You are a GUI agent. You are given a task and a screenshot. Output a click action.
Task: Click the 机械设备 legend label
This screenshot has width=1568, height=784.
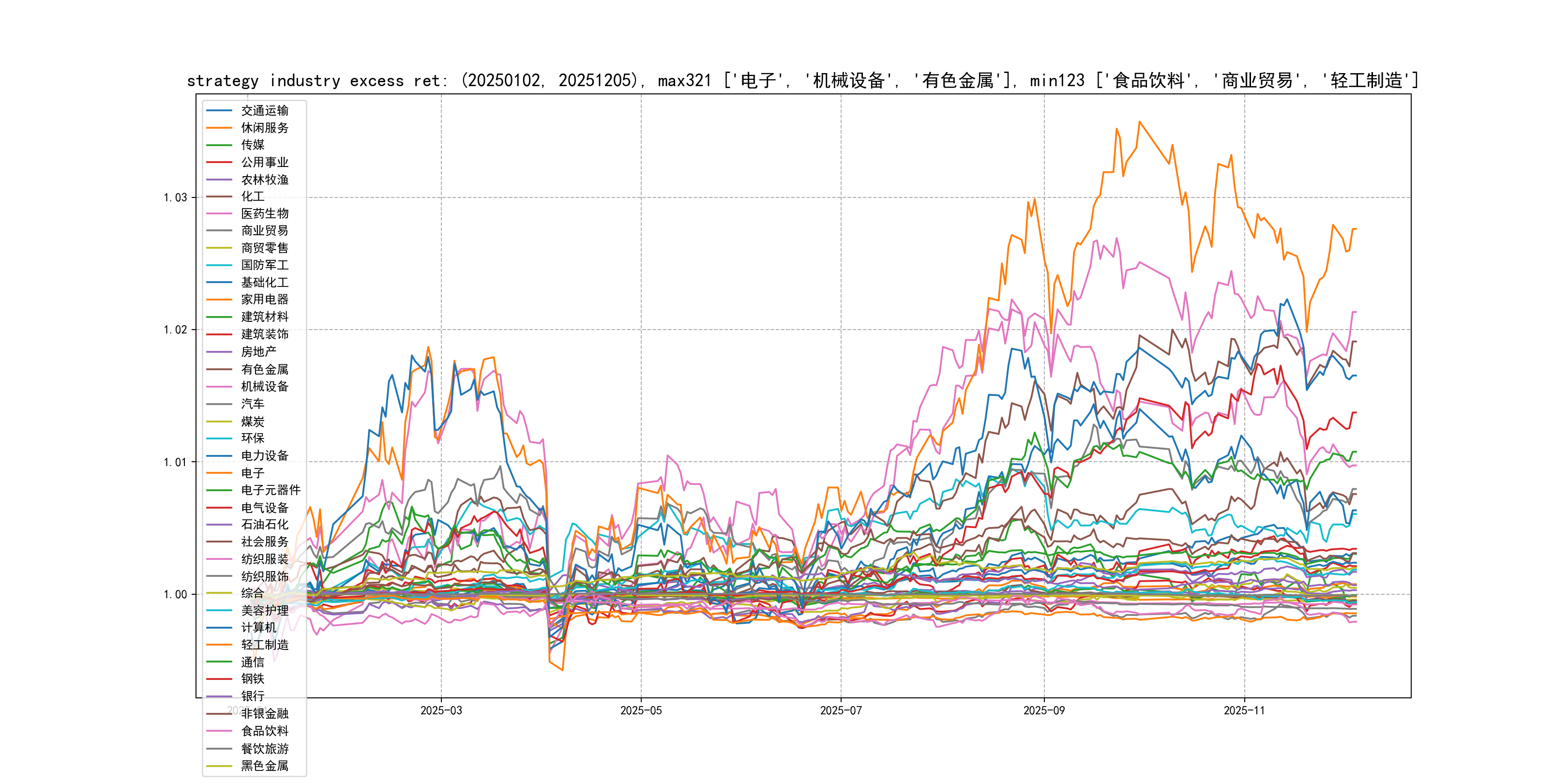tap(265, 387)
